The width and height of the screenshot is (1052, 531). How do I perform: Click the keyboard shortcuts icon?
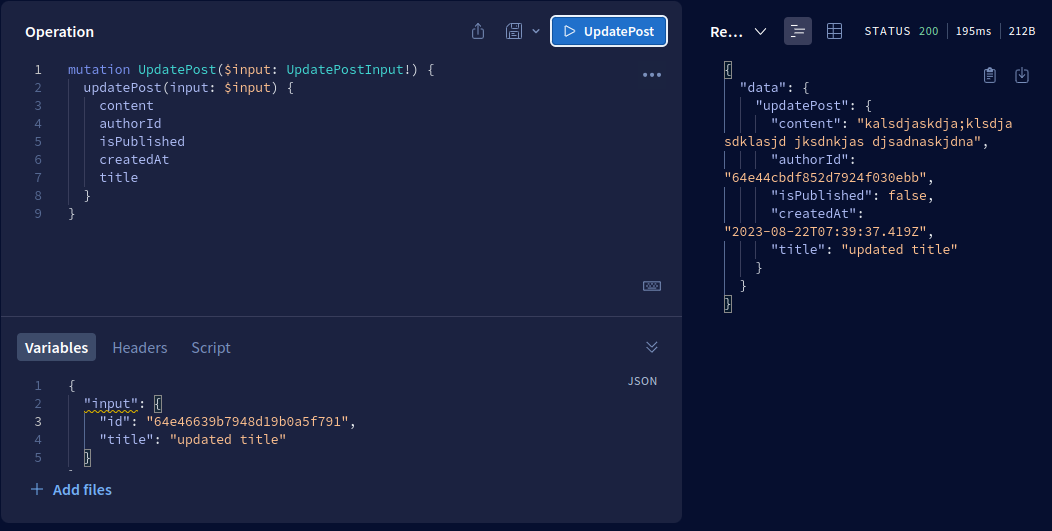click(x=652, y=286)
